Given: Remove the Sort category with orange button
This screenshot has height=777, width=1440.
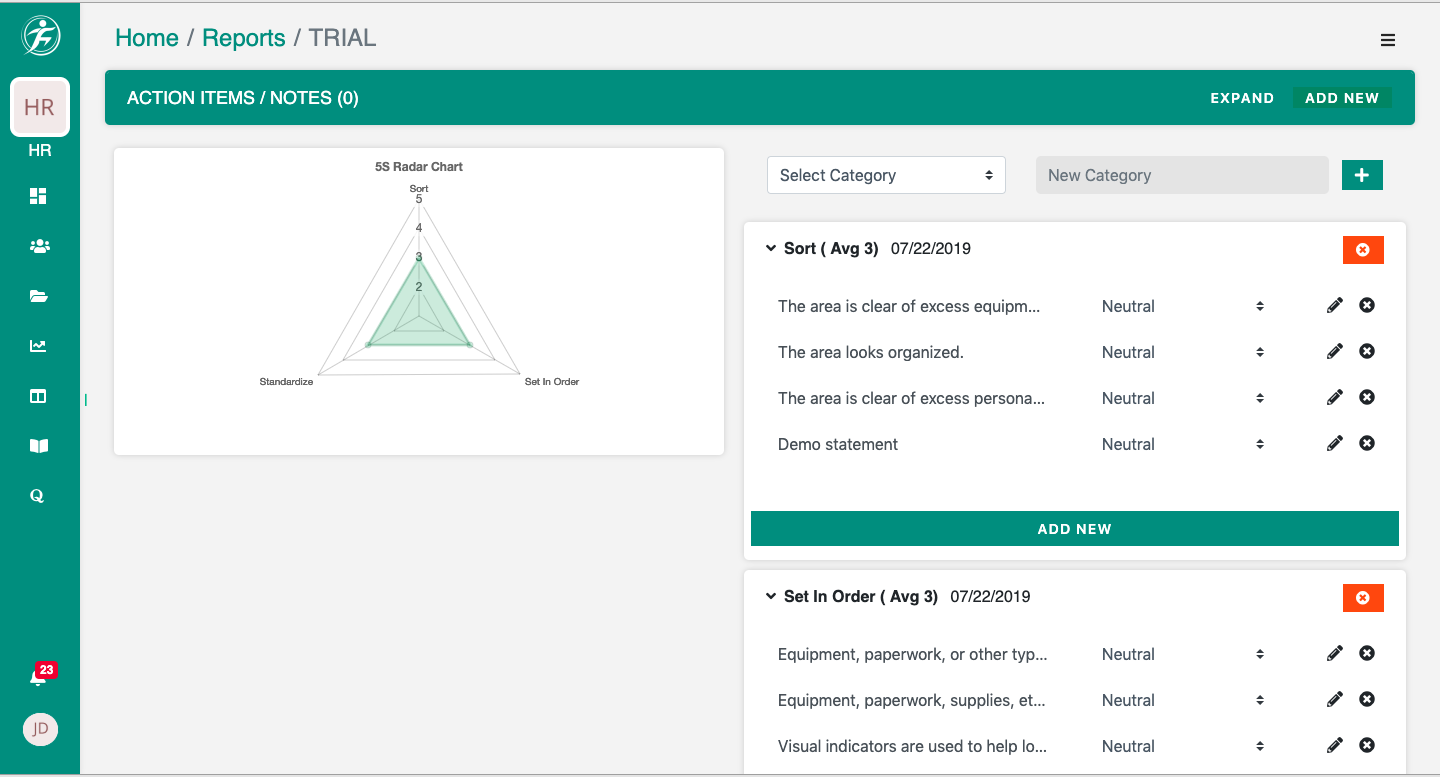Looking at the screenshot, I should (x=1362, y=250).
